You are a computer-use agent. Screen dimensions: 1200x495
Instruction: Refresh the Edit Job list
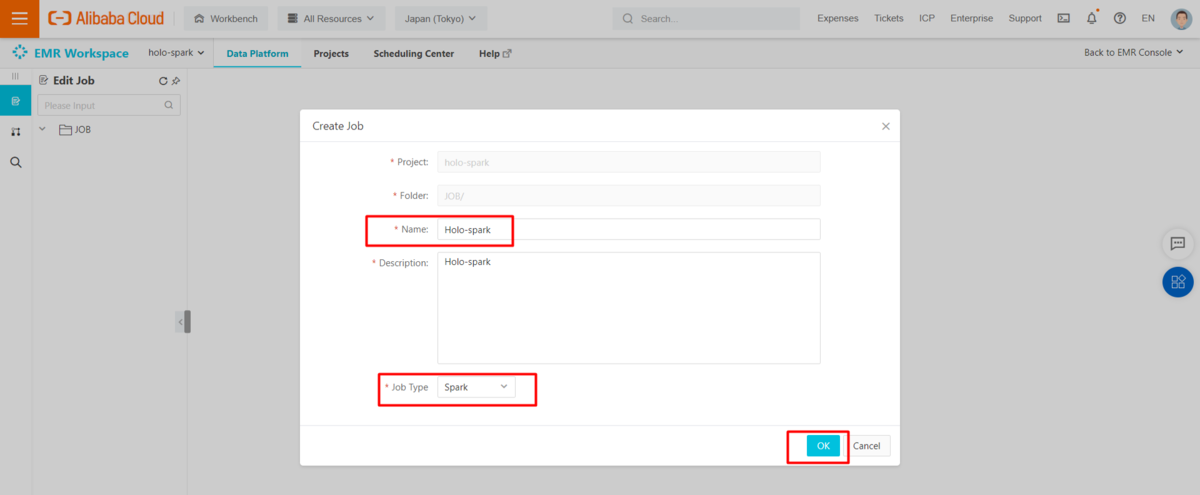tap(163, 81)
